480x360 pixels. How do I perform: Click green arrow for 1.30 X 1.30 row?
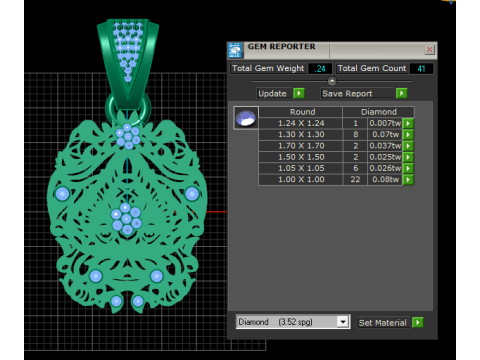coord(408,135)
